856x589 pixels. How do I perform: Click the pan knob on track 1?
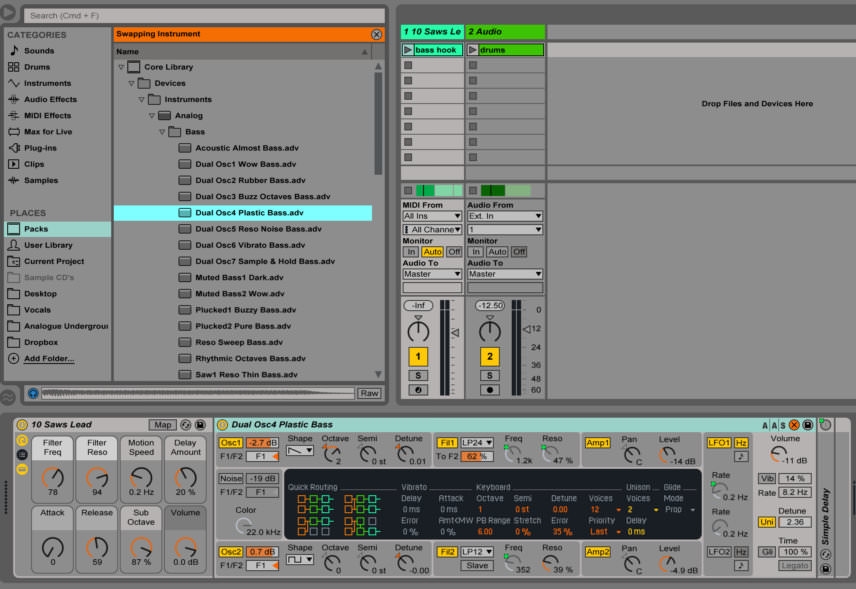click(418, 331)
